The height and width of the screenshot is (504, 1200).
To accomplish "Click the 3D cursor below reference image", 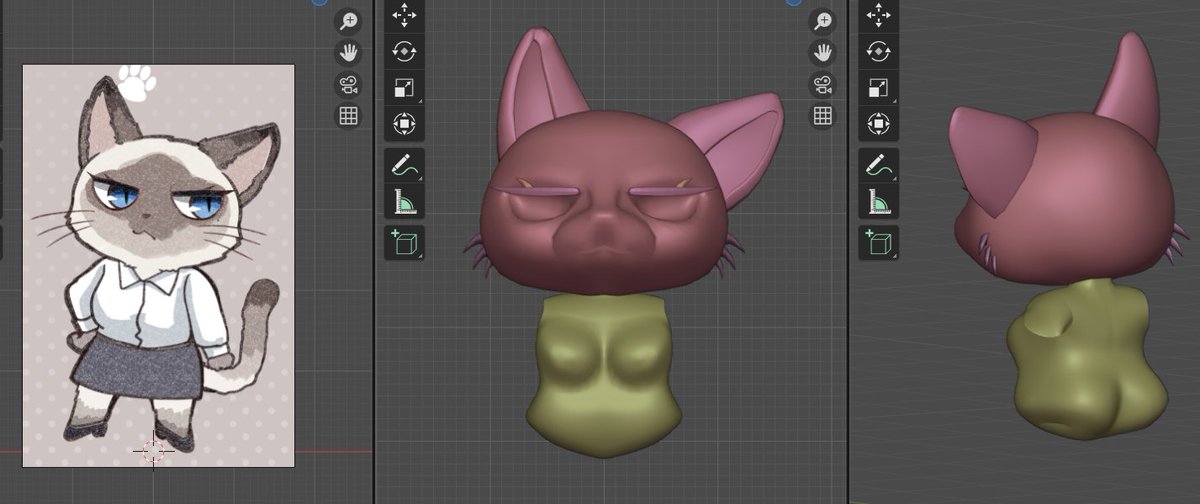I will coord(152,451).
